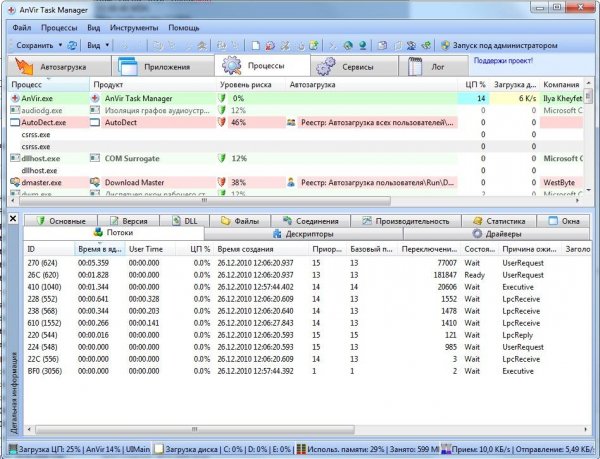Viewport: 600px width, 459px height.
Task: Click the Сохранить toolbar button
Action: point(34,45)
